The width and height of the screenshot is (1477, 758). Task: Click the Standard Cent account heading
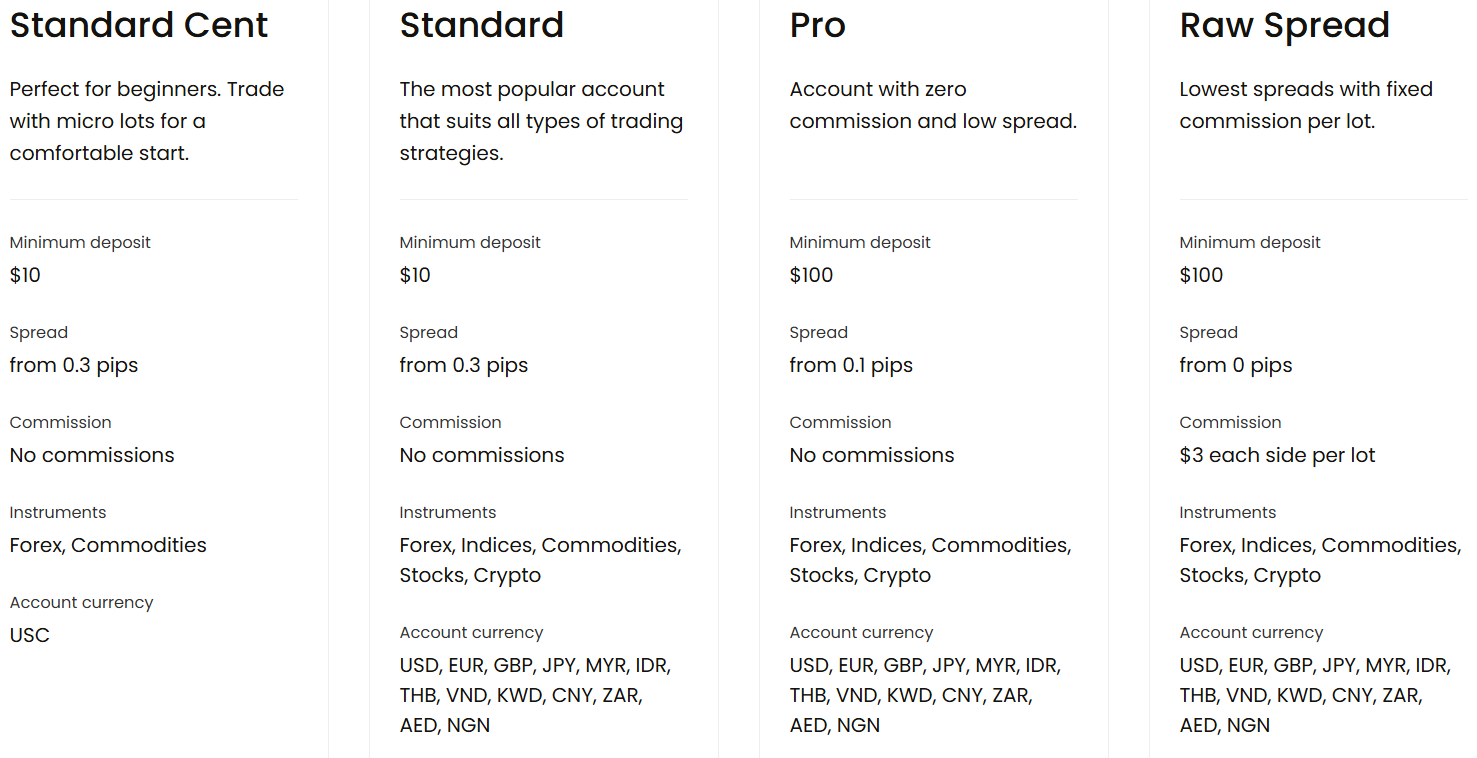(x=139, y=25)
